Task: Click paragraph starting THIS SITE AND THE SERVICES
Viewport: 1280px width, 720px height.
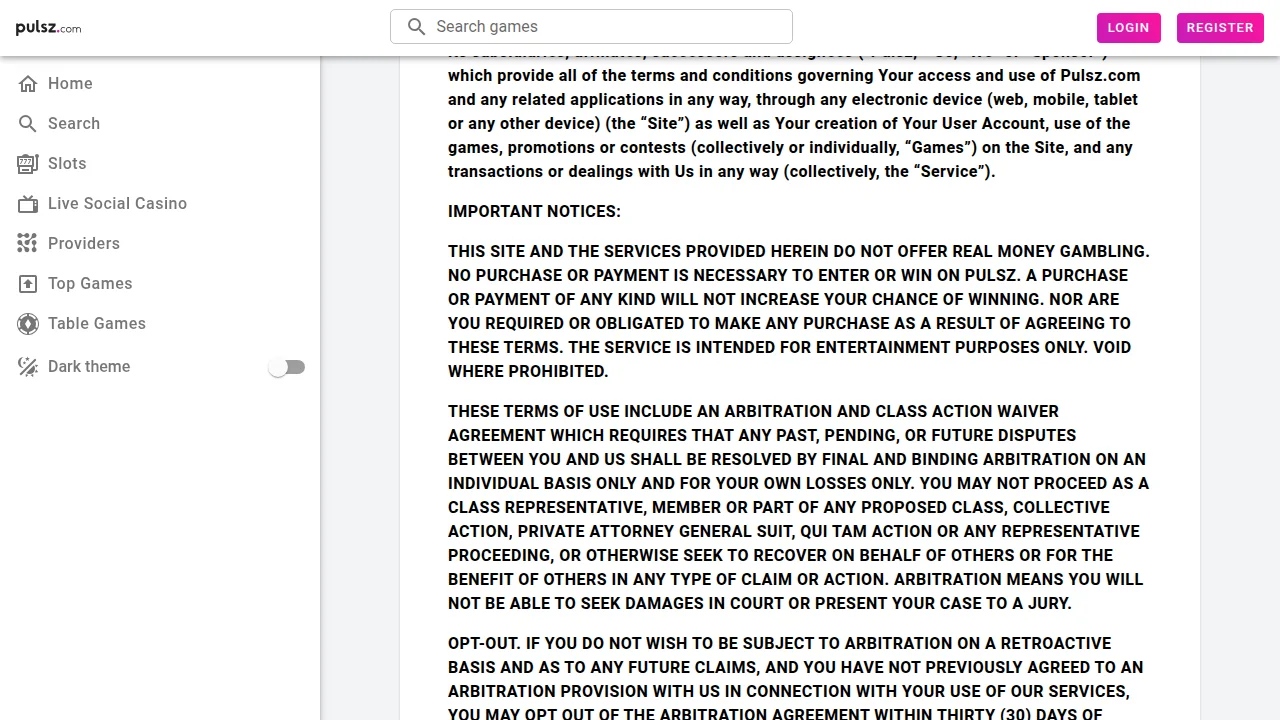Action: pyautogui.click(x=799, y=312)
